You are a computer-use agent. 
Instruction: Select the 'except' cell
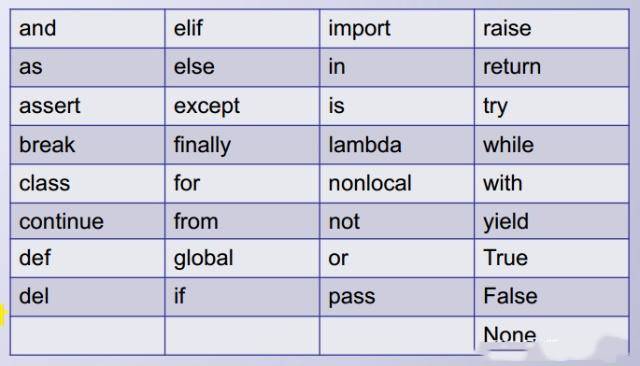coord(242,106)
